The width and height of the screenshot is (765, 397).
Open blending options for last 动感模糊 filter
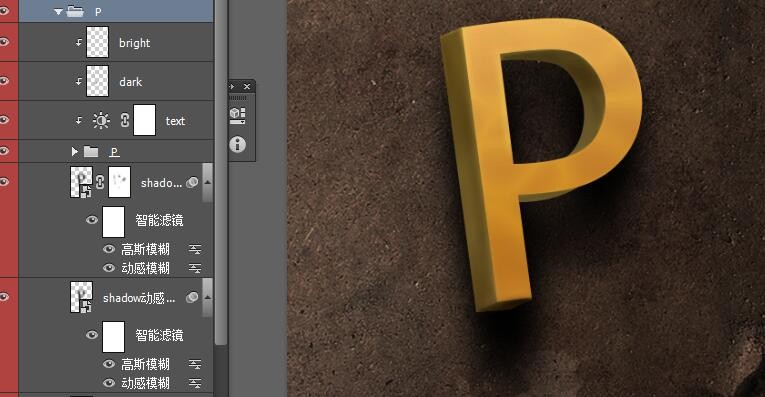tap(195, 383)
